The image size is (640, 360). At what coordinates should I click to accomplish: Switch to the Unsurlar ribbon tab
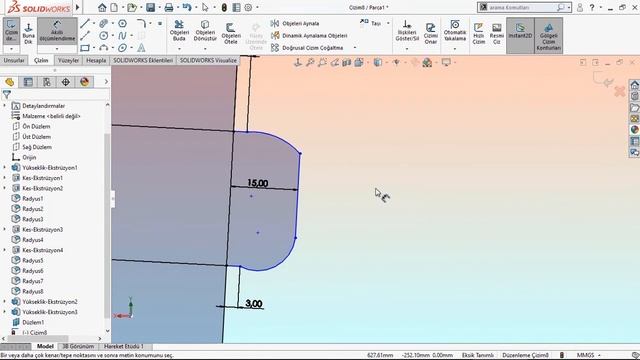[x=14, y=60]
